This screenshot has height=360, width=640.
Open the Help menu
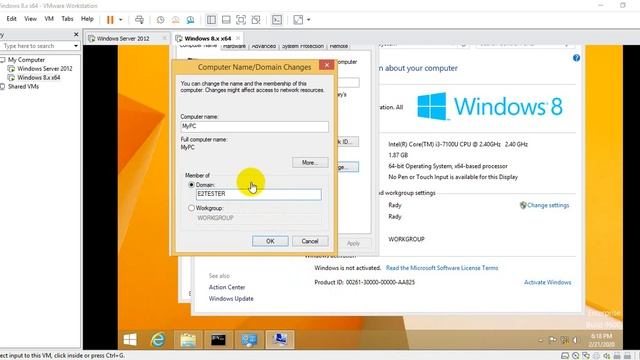point(87,19)
